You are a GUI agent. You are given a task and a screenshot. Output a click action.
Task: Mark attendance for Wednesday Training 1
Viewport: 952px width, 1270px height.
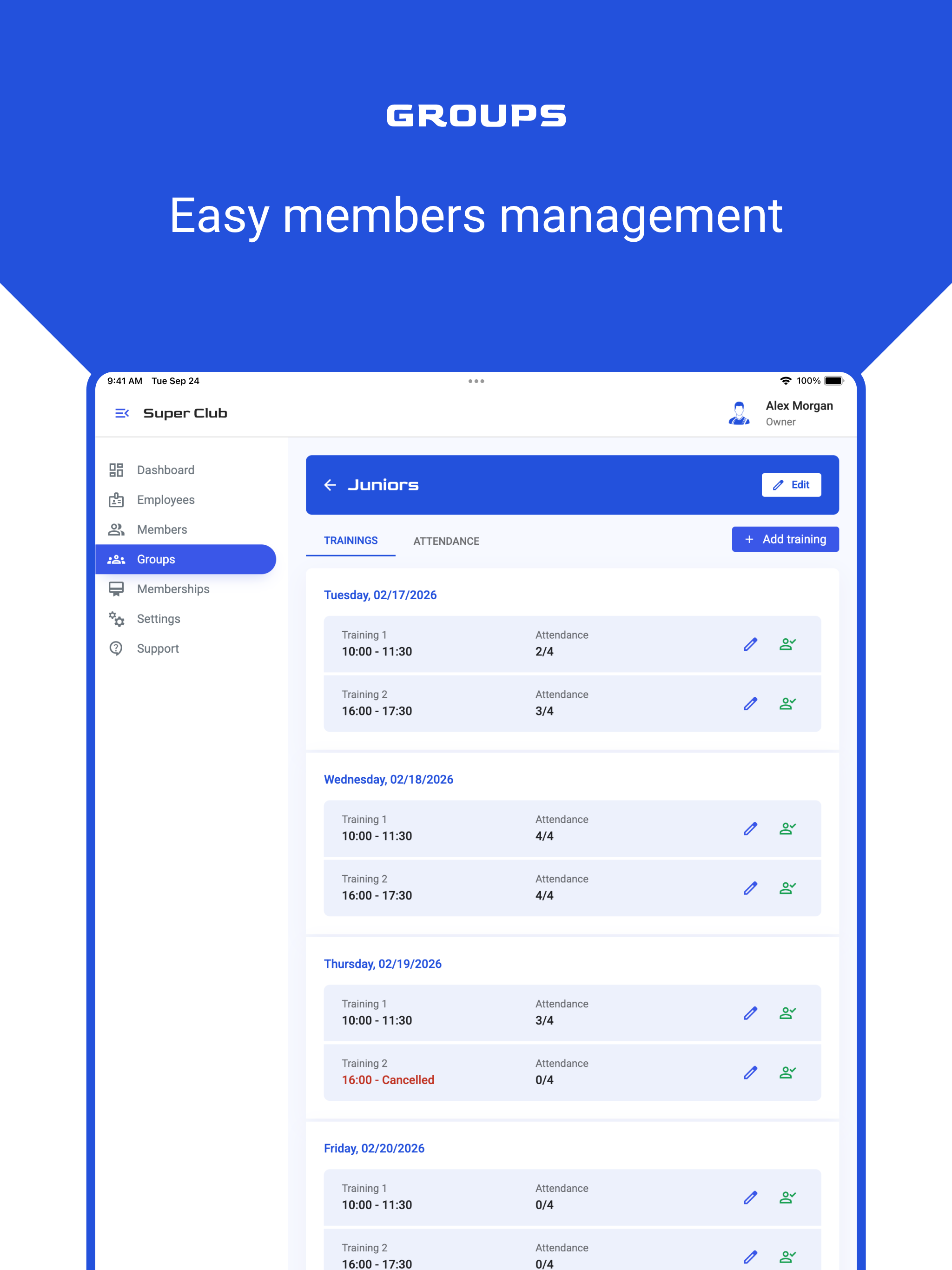point(787,829)
